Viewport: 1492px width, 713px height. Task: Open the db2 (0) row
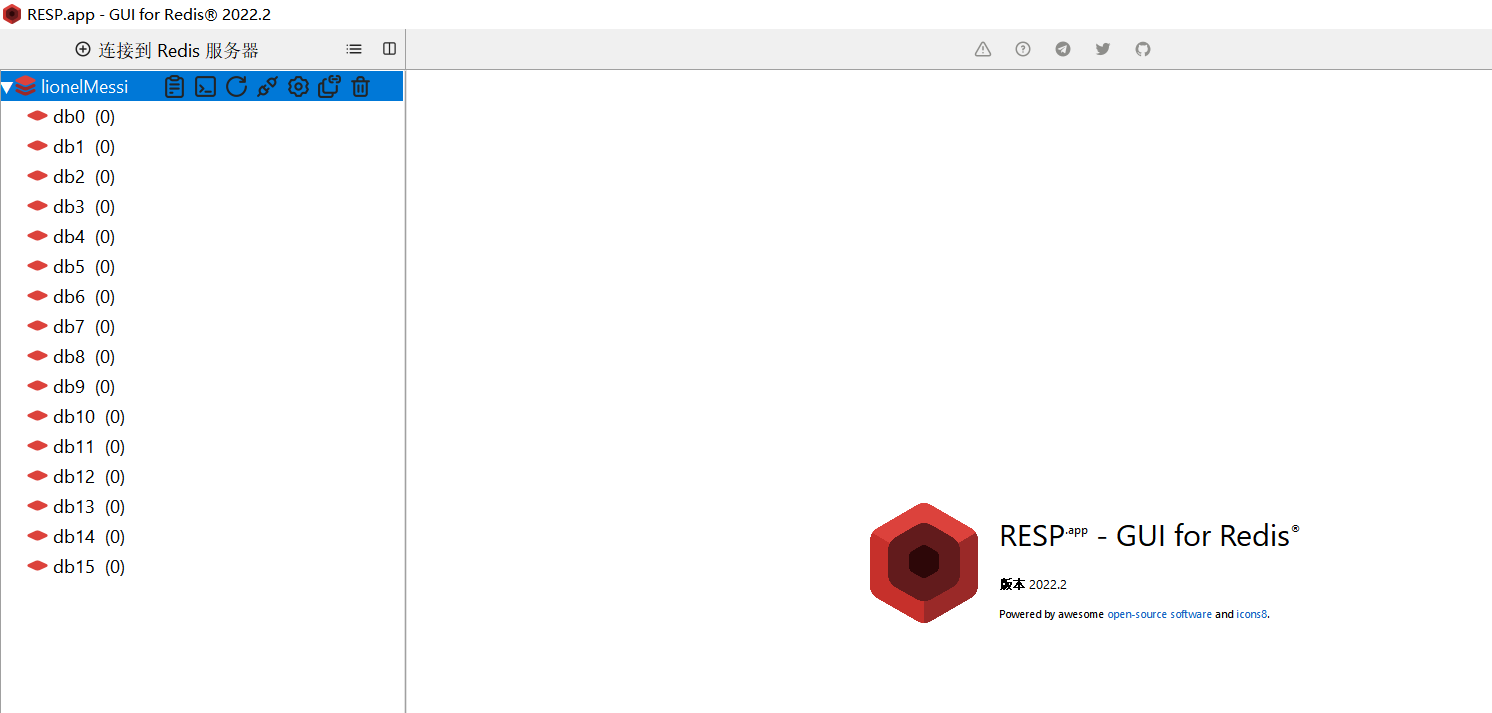coord(71,177)
